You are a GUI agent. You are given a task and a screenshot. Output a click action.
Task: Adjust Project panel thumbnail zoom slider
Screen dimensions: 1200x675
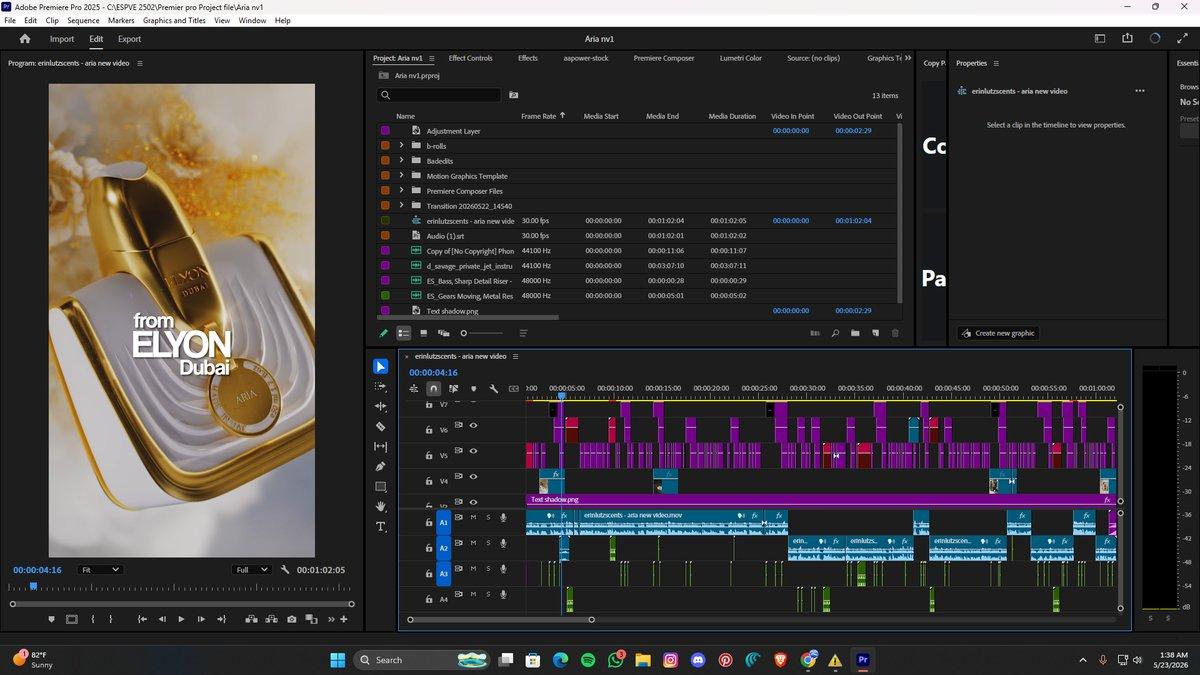pos(481,333)
